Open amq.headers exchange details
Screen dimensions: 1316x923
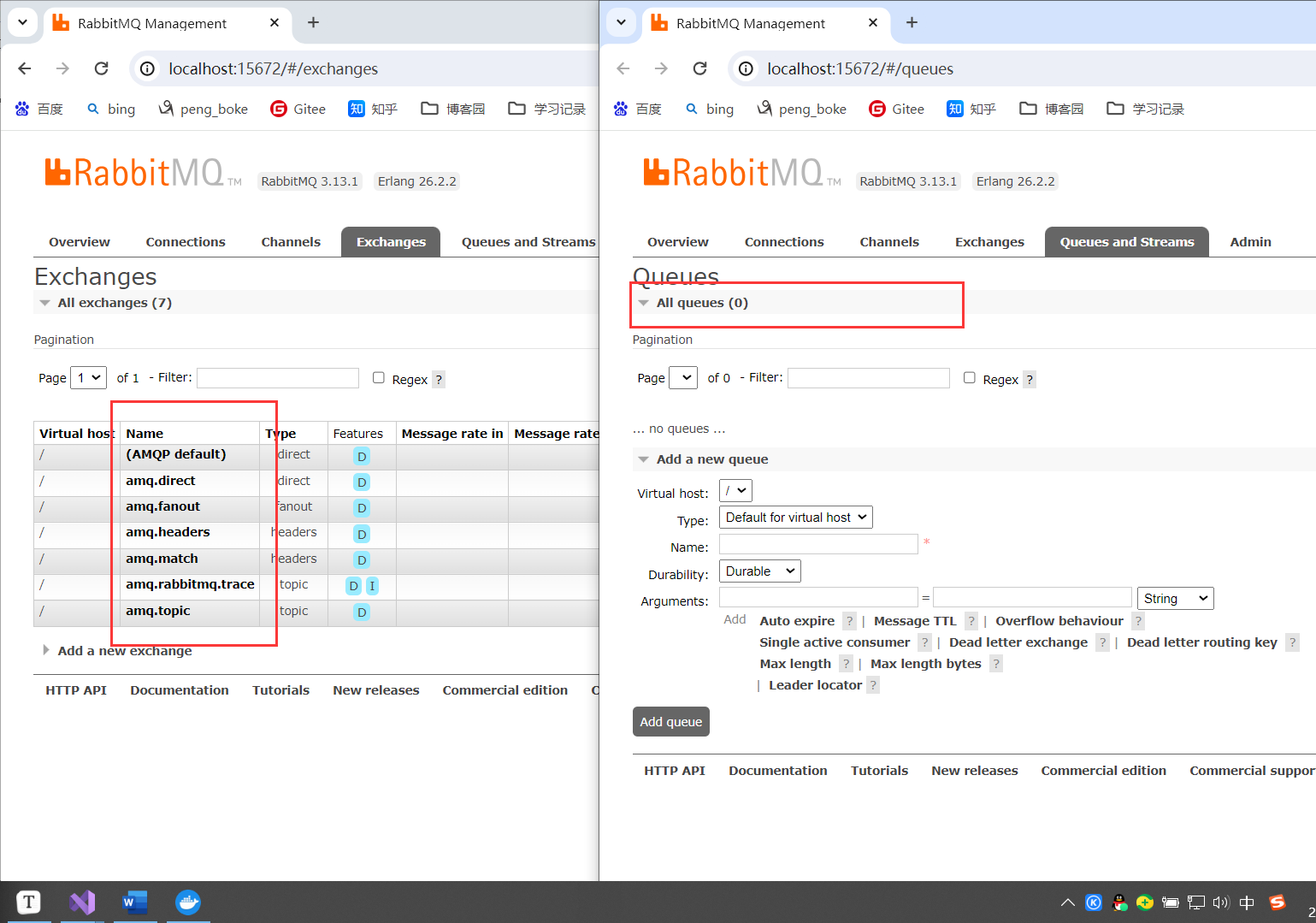tap(168, 532)
